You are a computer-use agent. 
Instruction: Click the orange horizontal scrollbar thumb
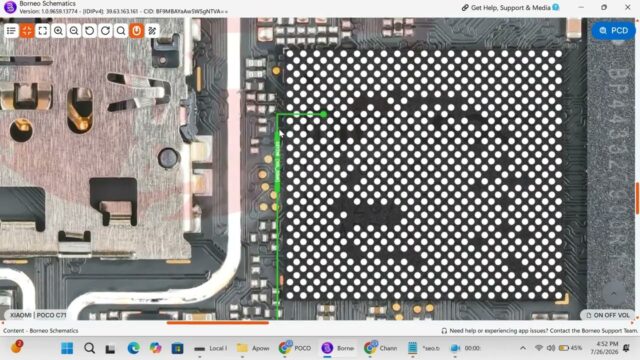tap(218, 322)
